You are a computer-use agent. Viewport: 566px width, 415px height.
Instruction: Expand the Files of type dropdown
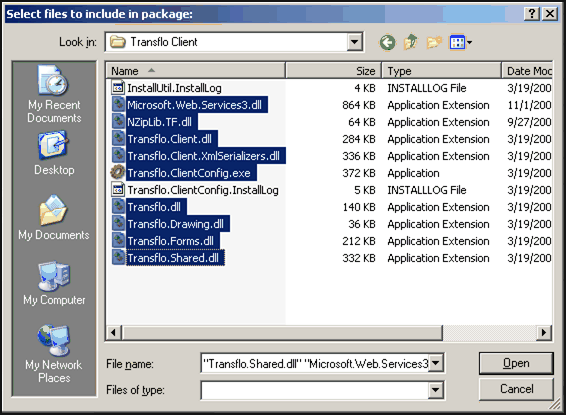[x=436, y=390]
